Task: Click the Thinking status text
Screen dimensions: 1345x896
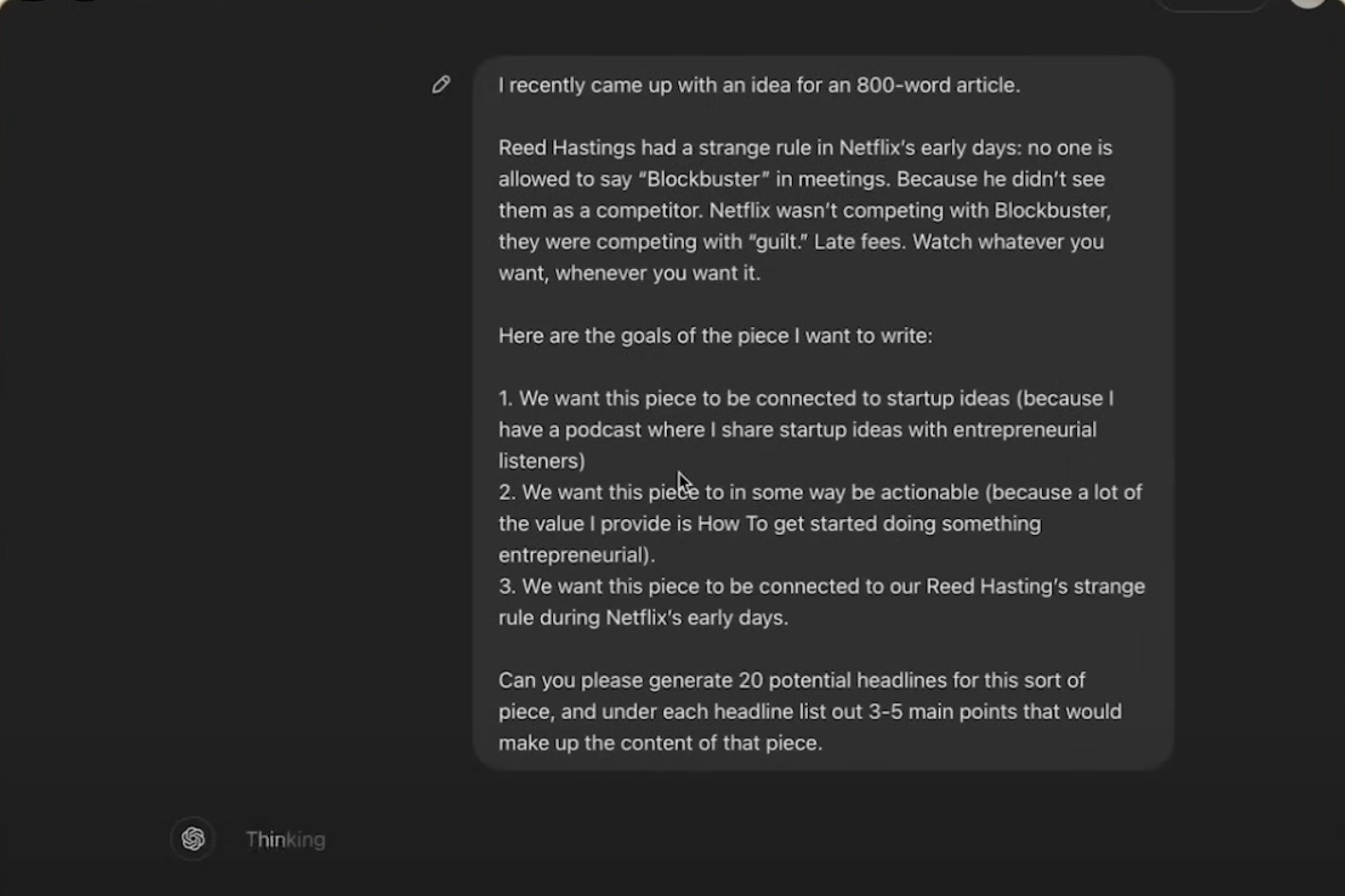Action: [285, 839]
